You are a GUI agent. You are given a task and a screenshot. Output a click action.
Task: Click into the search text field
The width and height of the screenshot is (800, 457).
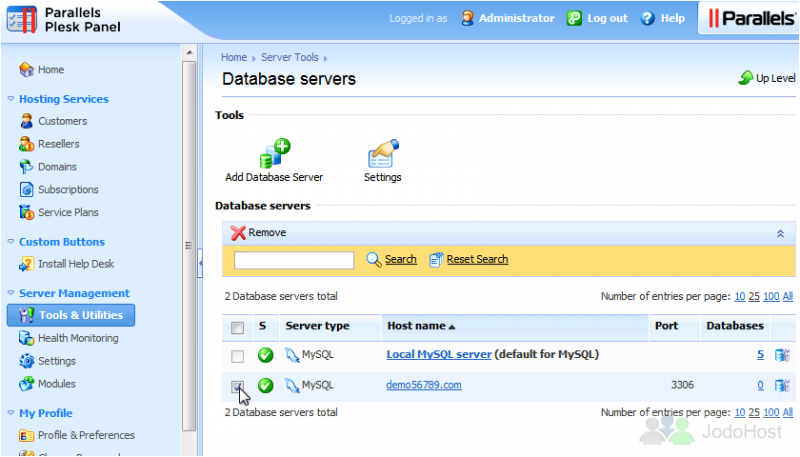(x=294, y=260)
